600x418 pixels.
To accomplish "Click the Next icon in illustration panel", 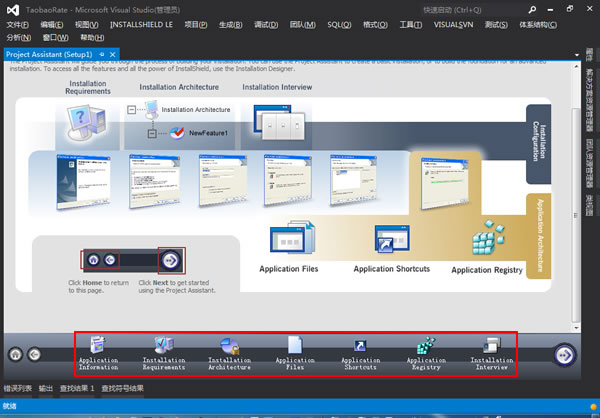I will coord(171,260).
